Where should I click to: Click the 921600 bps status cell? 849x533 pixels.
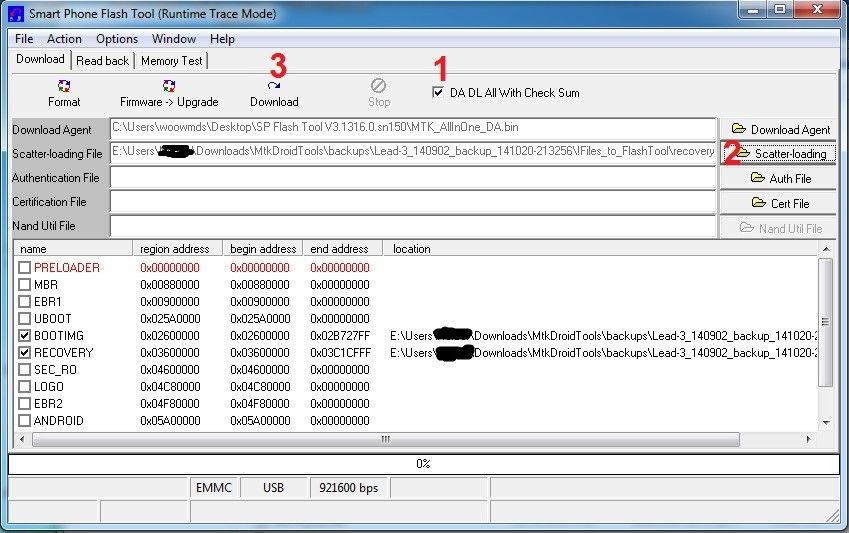tap(349, 488)
